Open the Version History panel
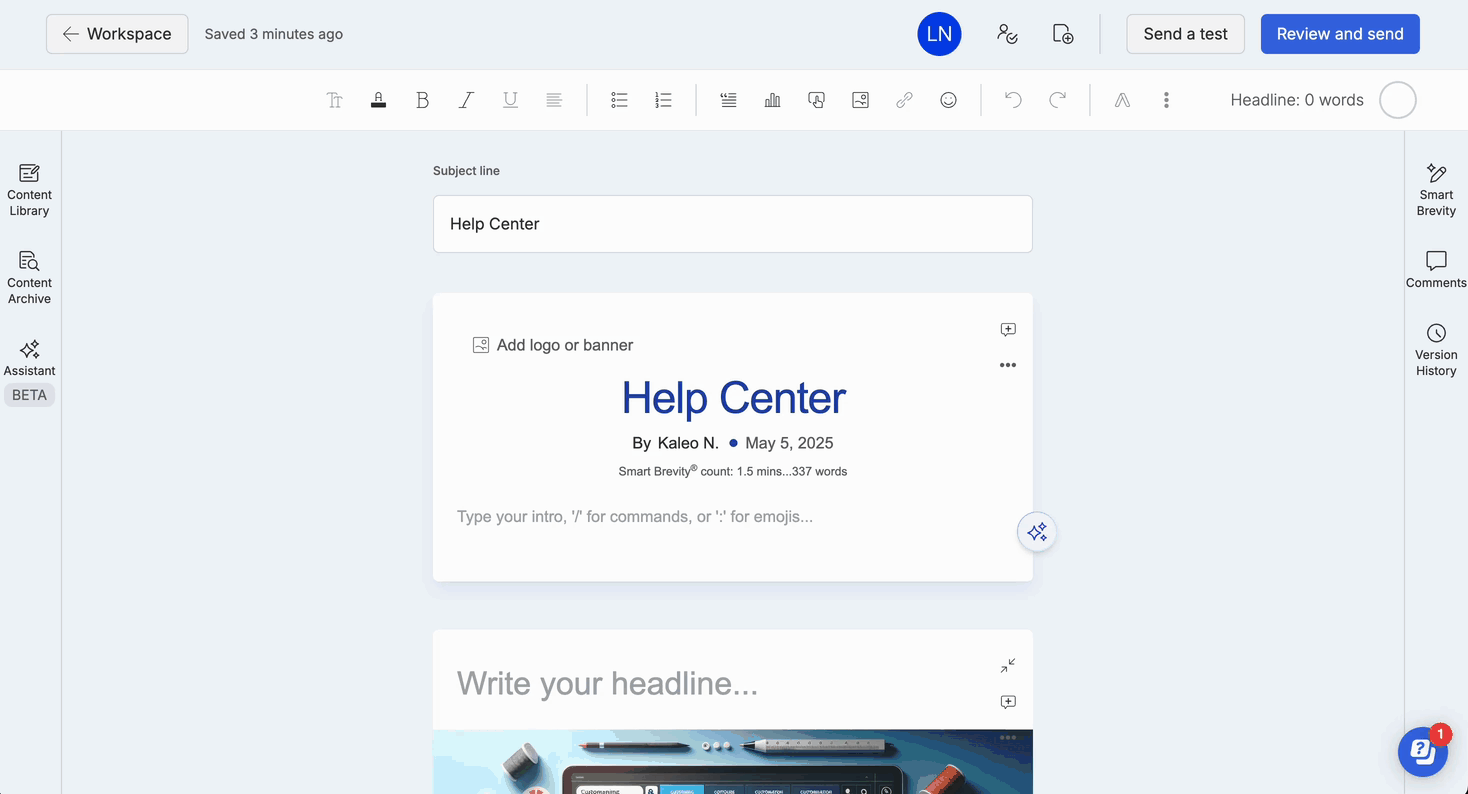This screenshot has height=794, width=1468. pyautogui.click(x=1436, y=350)
